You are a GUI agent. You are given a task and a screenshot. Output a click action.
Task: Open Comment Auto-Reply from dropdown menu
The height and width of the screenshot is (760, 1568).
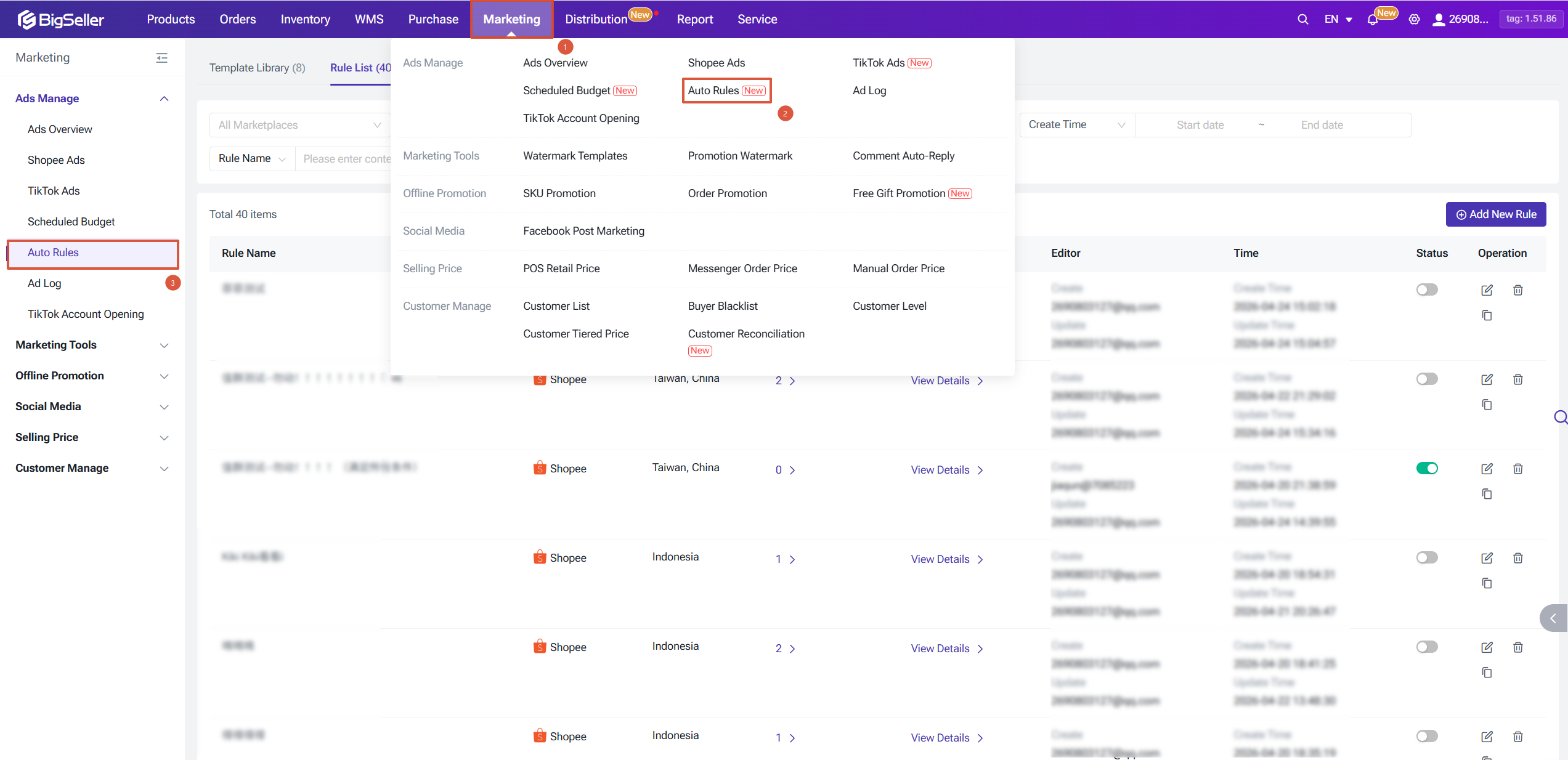903,156
